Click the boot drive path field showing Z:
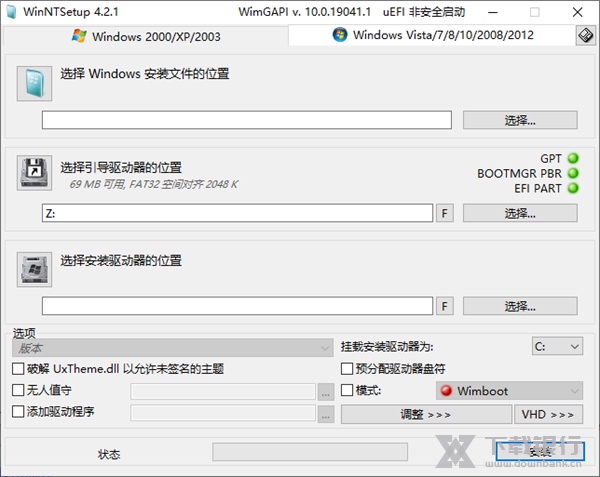This screenshot has height=477, width=600. coord(237,213)
